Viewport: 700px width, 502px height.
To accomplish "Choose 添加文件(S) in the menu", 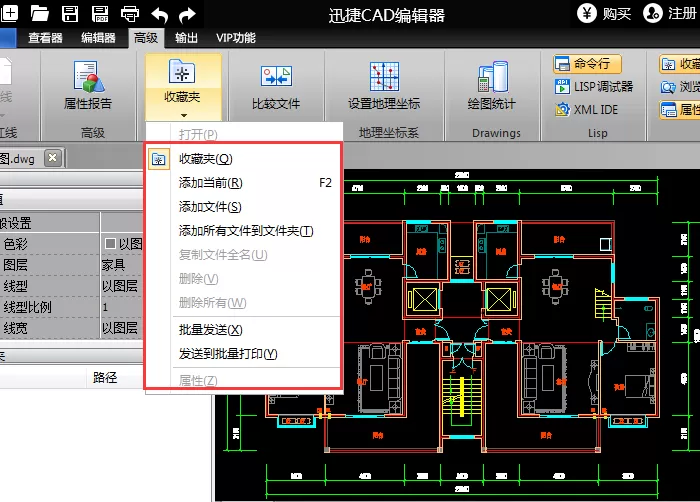I will point(243,207).
